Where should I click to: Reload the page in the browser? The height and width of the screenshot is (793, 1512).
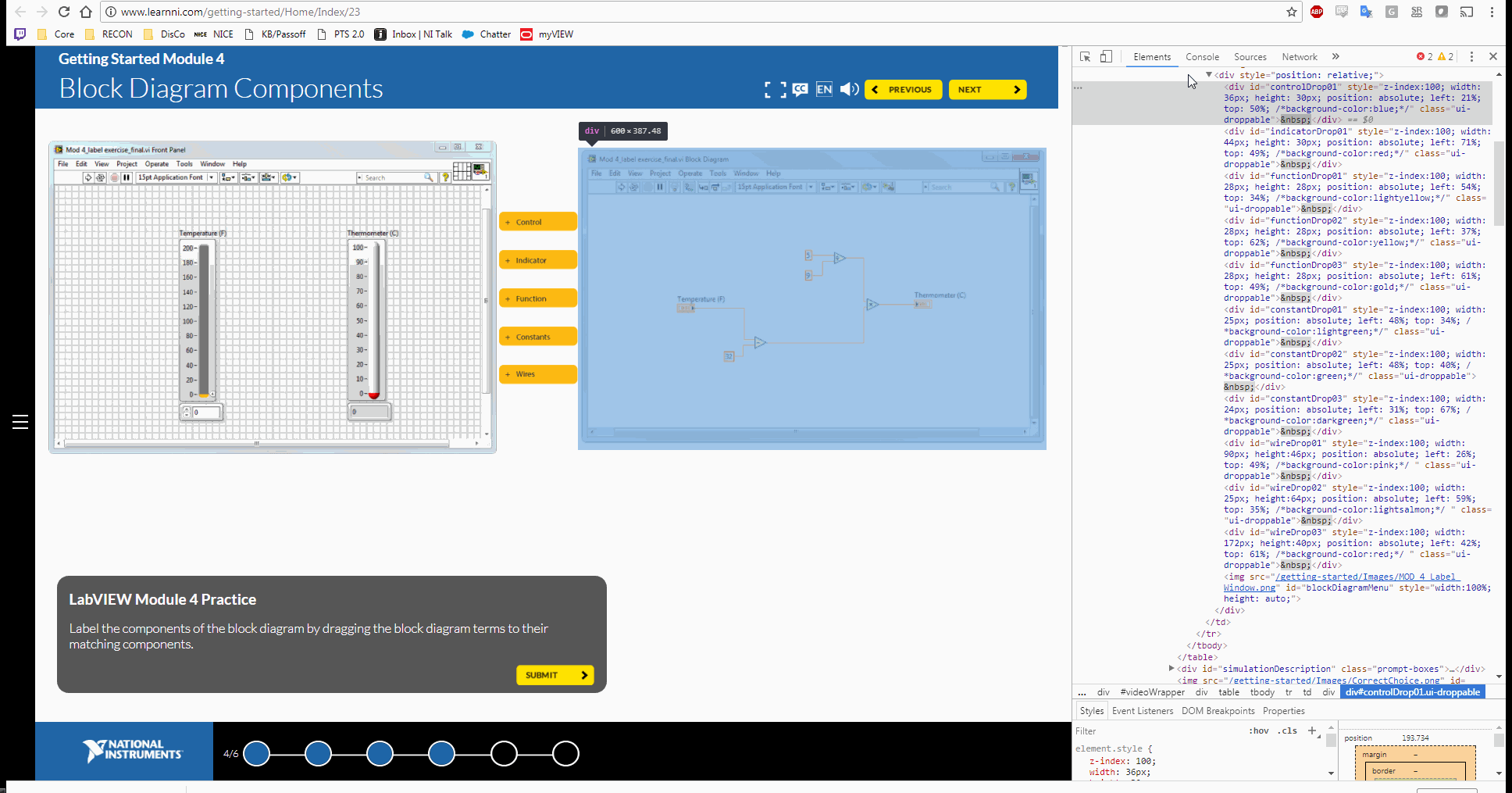click(64, 12)
